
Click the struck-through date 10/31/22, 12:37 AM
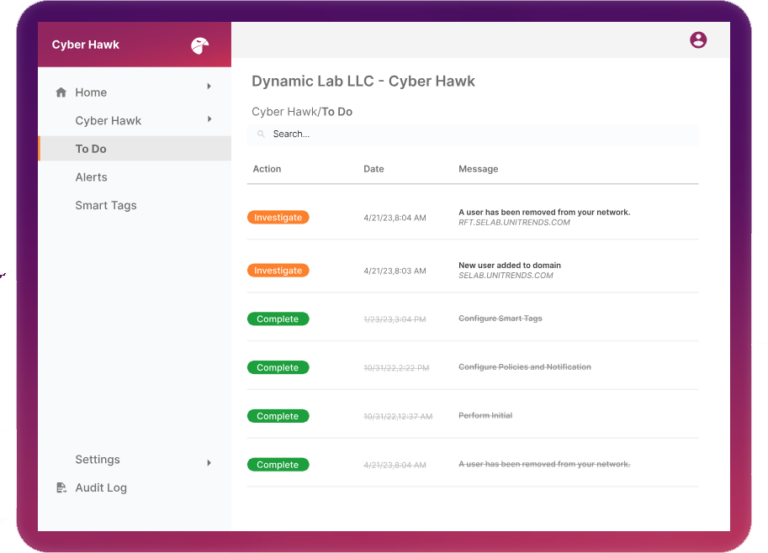point(398,416)
